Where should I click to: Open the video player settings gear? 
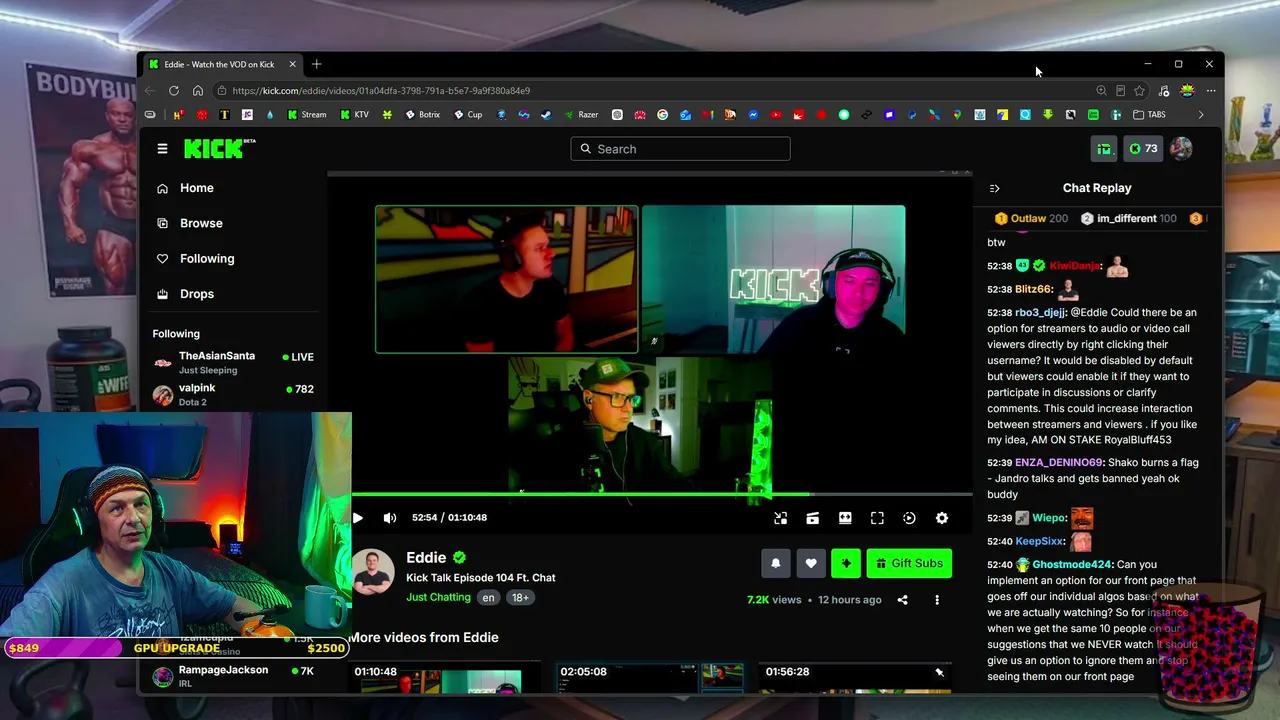pyautogui.click(x=941, y=518)
